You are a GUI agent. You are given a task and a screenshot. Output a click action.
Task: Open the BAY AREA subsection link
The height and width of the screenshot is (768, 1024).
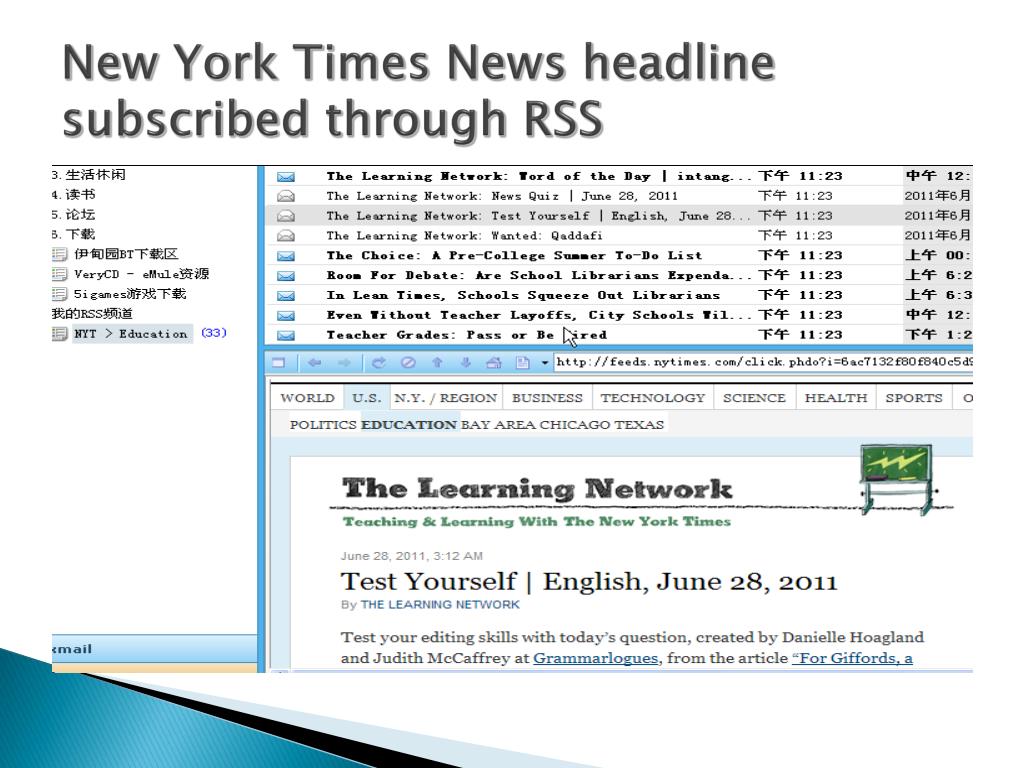tap(499, 424)
